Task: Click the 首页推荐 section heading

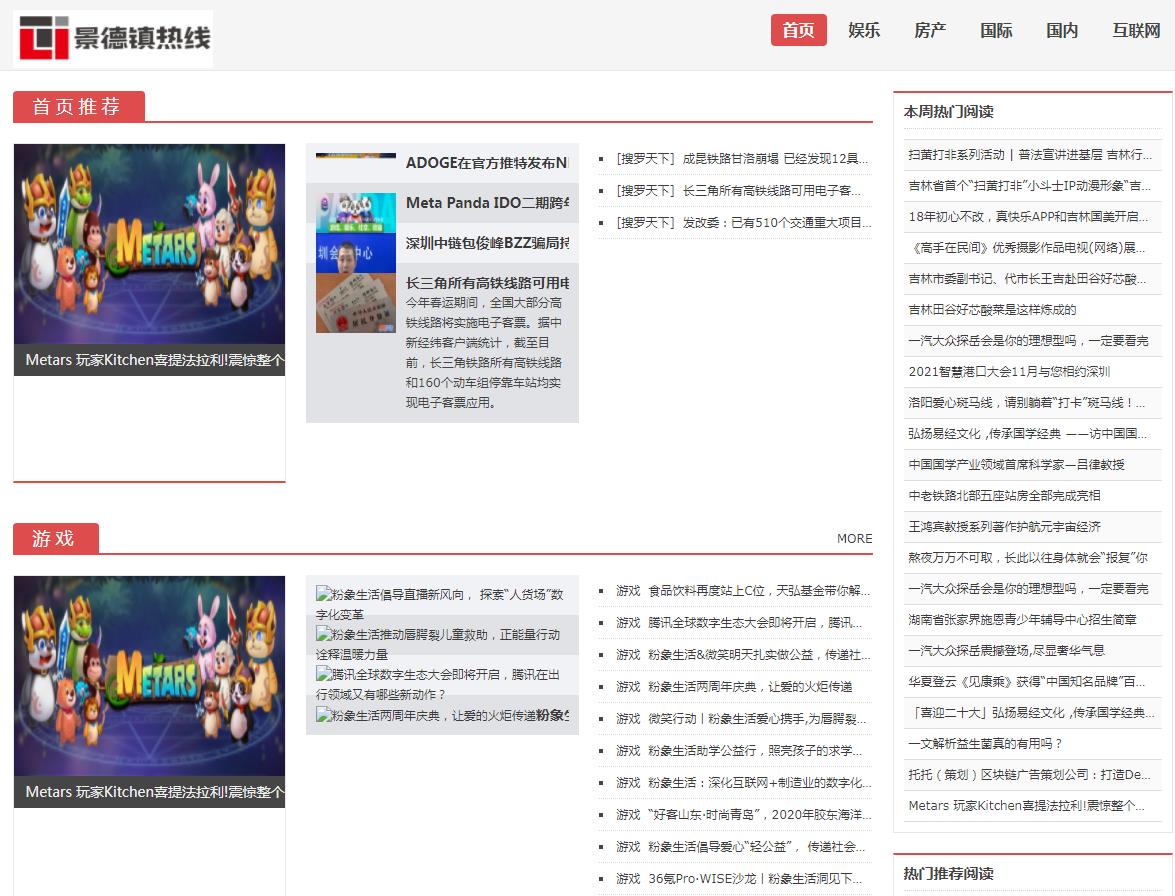Action: [x=78, y=106]
